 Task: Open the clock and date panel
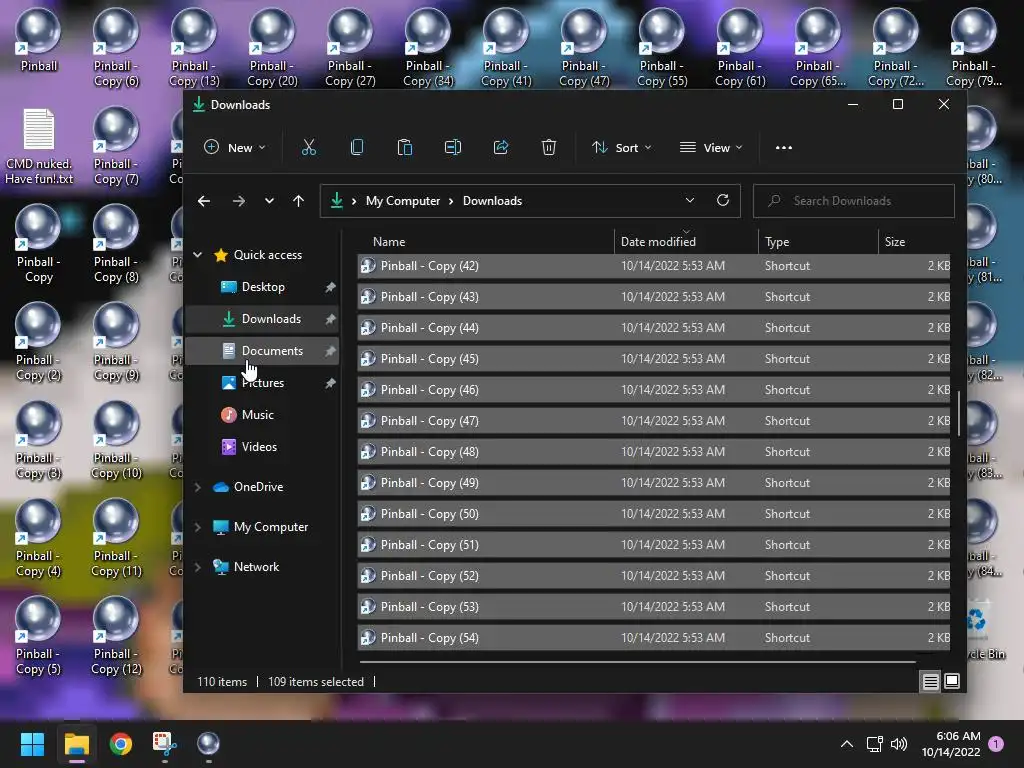(951, 744)
